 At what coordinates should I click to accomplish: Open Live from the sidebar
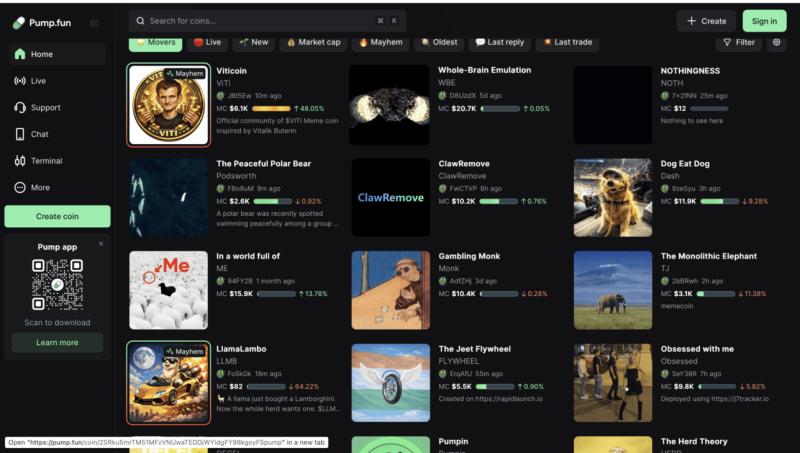coord(38,81)
